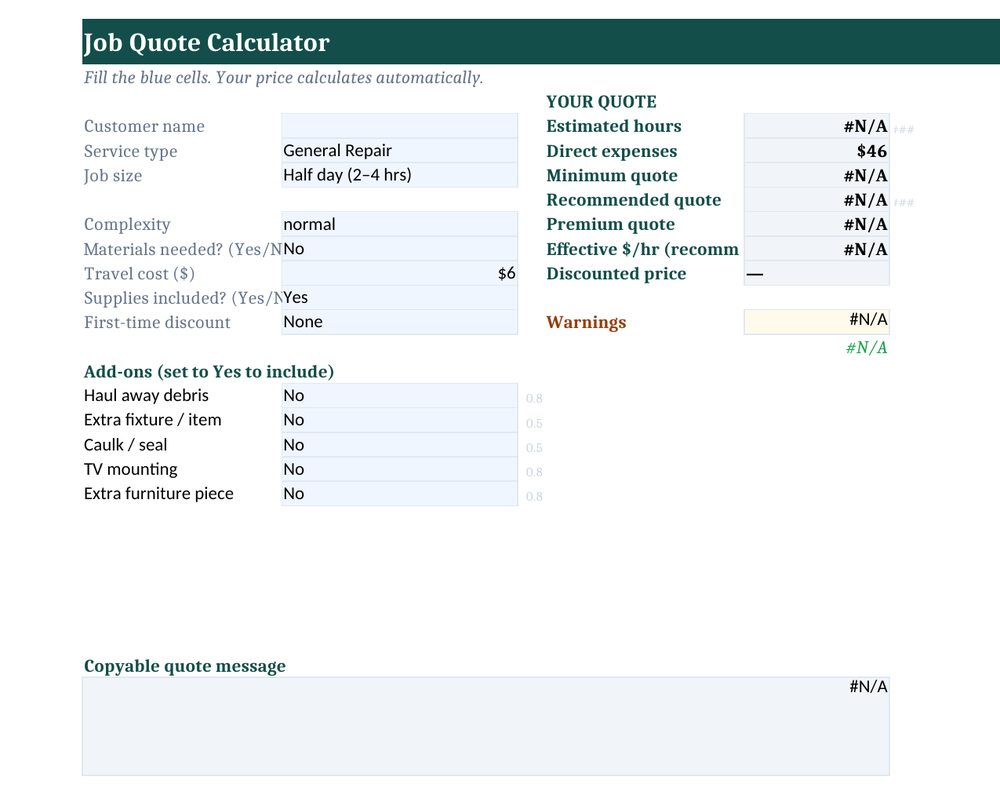
Task: Click the Estimated hours value cell
Action: (816, 126)
